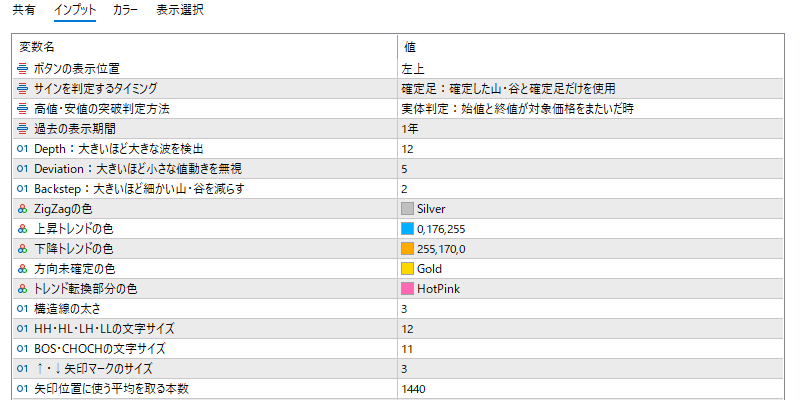Click the integer icon beside Deviation parameter

coord(22,168)
